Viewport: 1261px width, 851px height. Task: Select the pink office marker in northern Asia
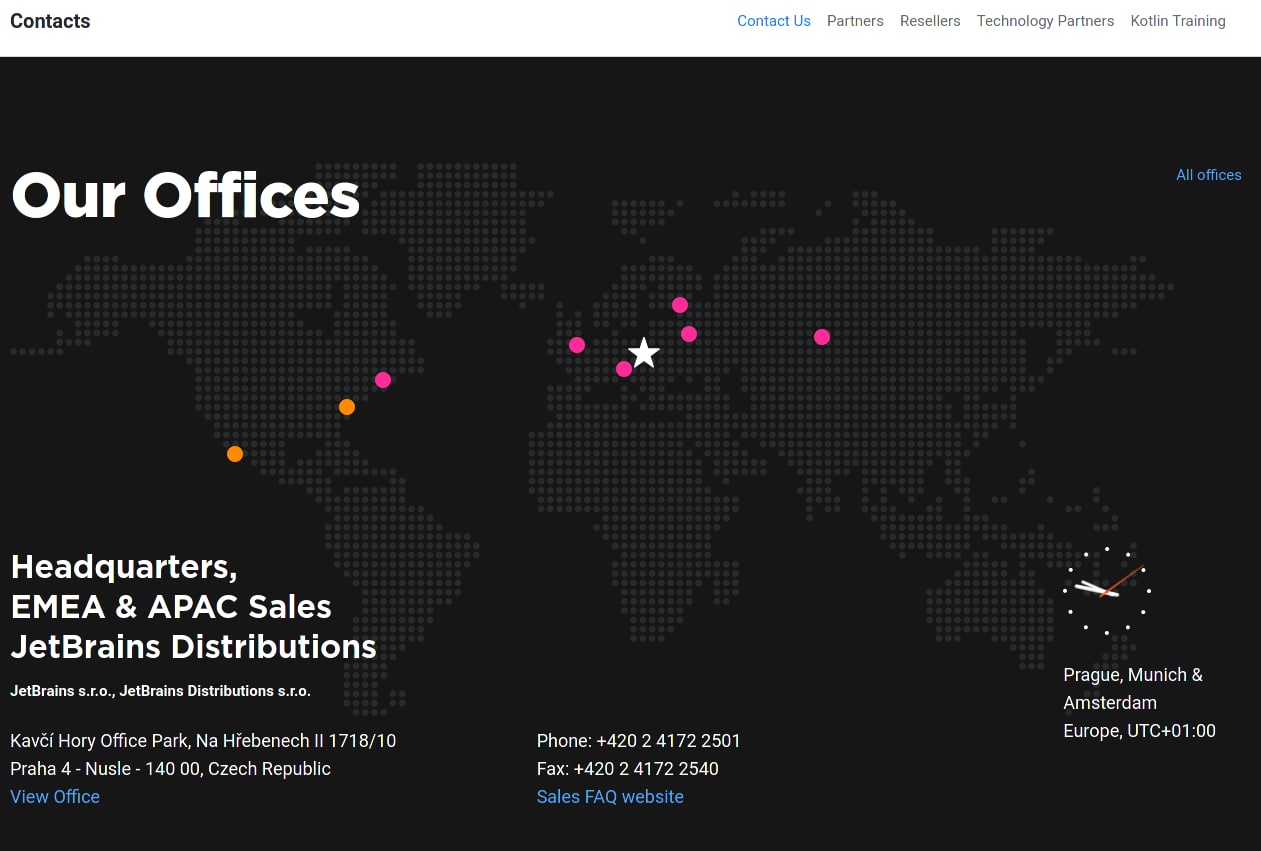point(822,337)
